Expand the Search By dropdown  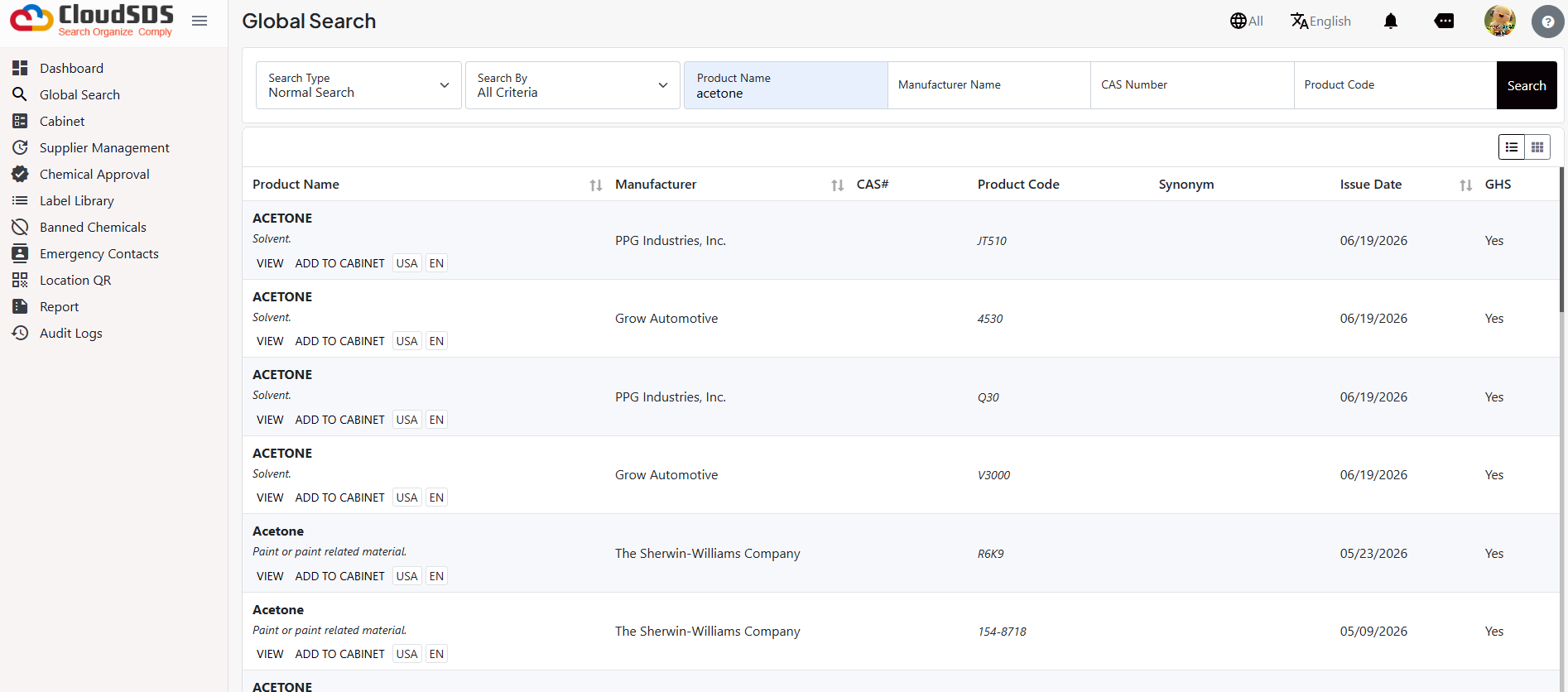pyautogui.click(x=573, y=85)
